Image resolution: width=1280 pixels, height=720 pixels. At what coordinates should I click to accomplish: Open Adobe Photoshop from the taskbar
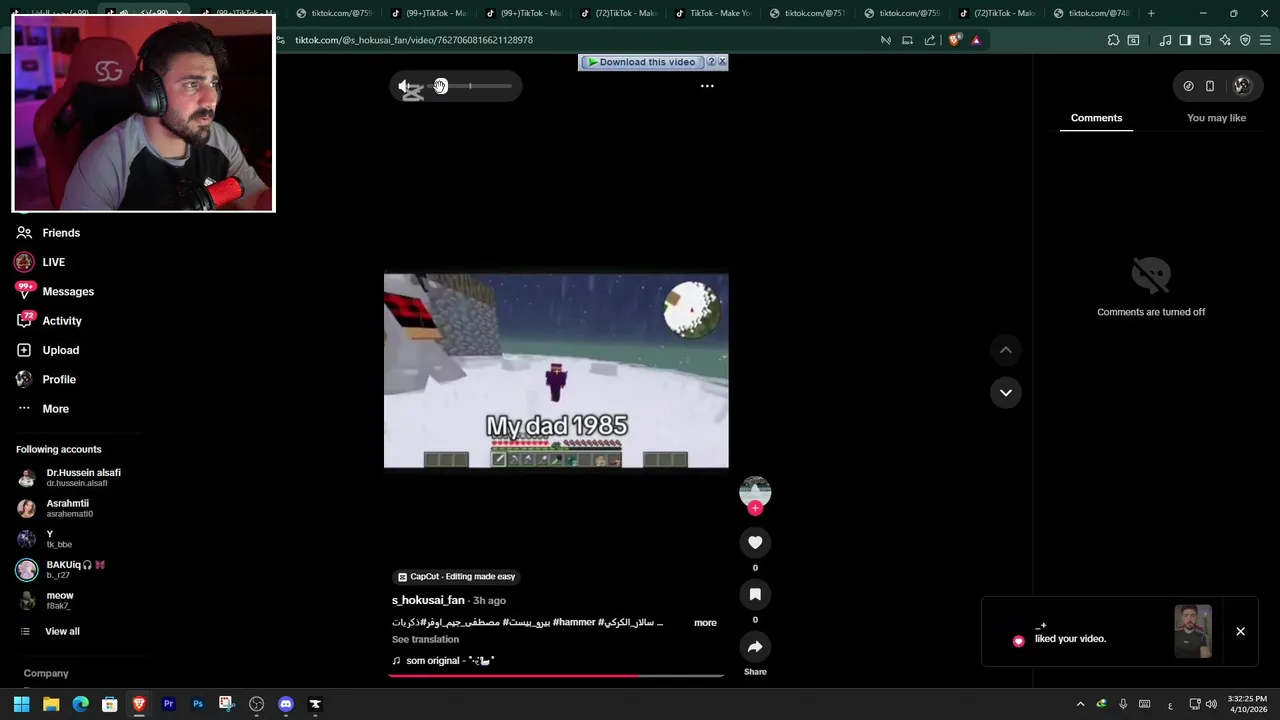pos(198,704)
